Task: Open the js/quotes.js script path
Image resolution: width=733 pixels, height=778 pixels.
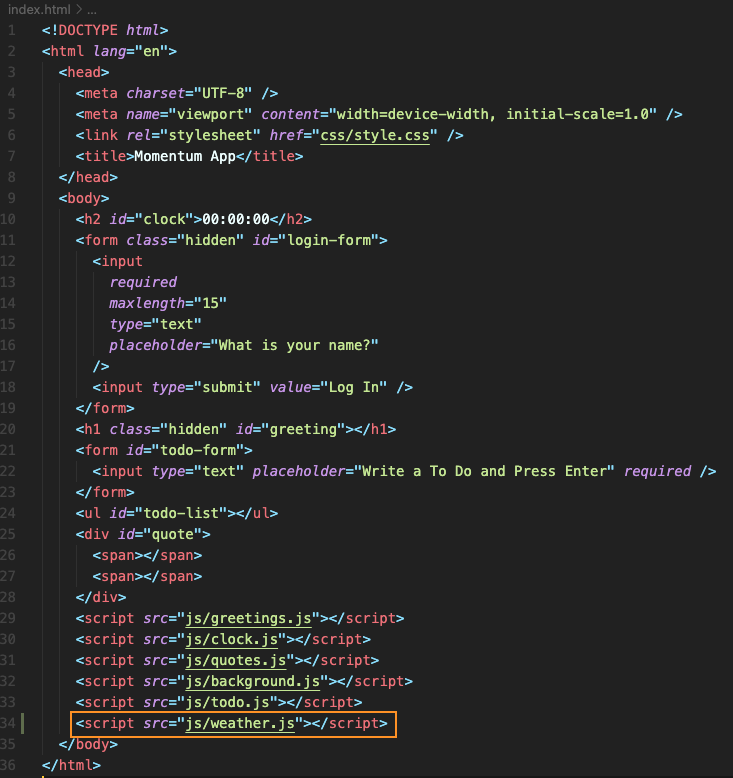Action: click(x=236, y=660)
